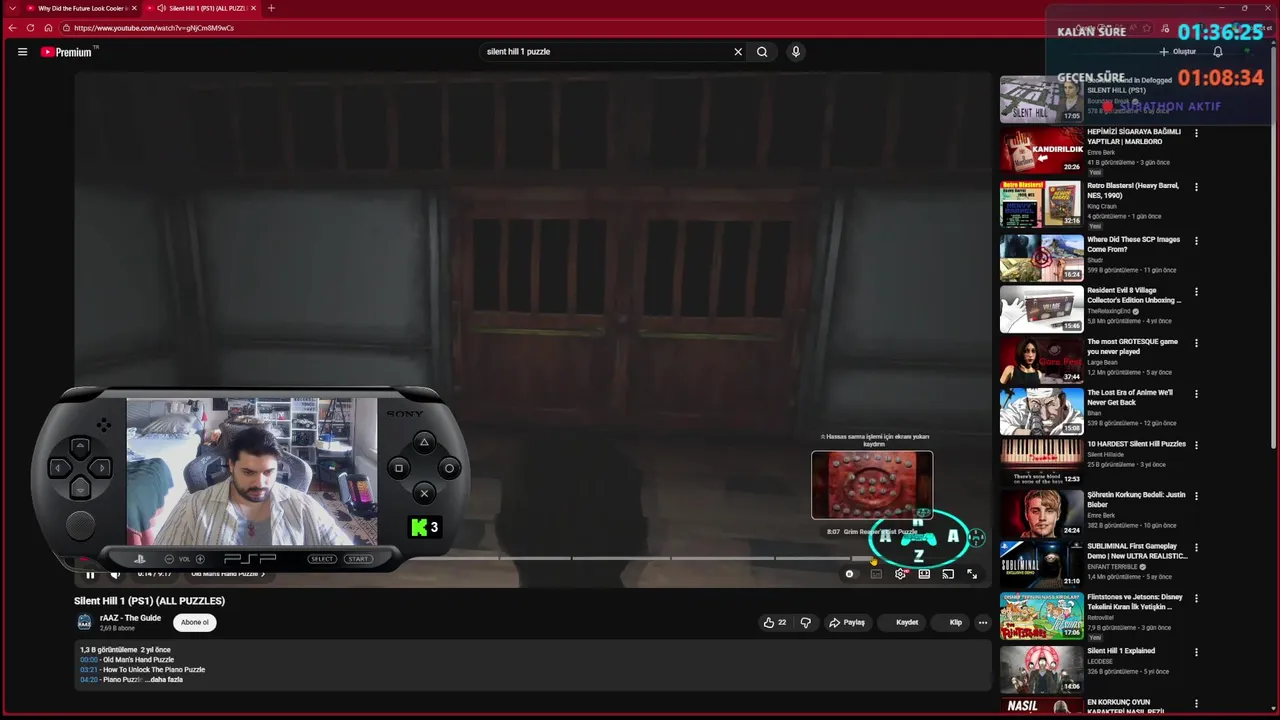This screenshot has width=1280, height=720.
Task: Click the browser home icon
Action: 48,28
